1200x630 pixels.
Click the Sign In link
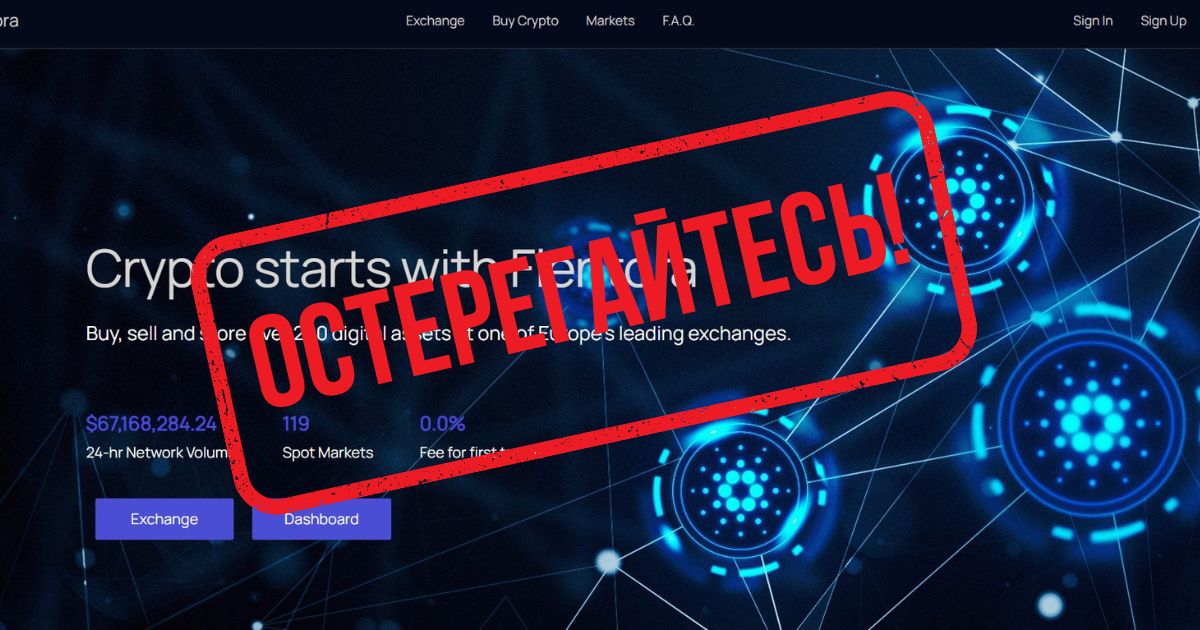[1092, 21]
